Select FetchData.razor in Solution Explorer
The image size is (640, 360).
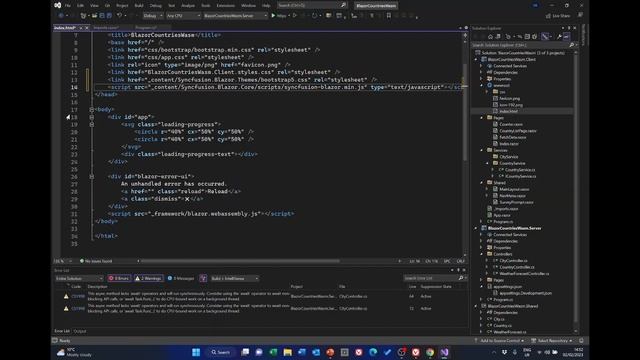pos(513,137)
